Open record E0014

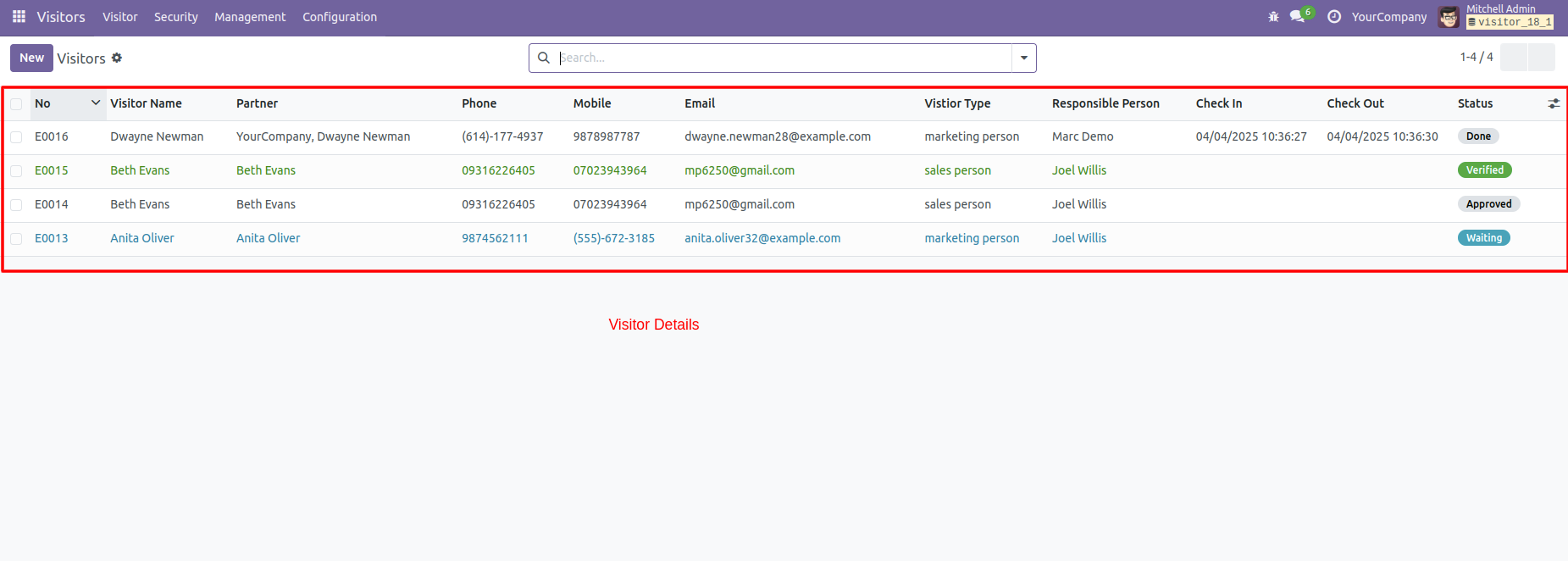click(52, 204)
